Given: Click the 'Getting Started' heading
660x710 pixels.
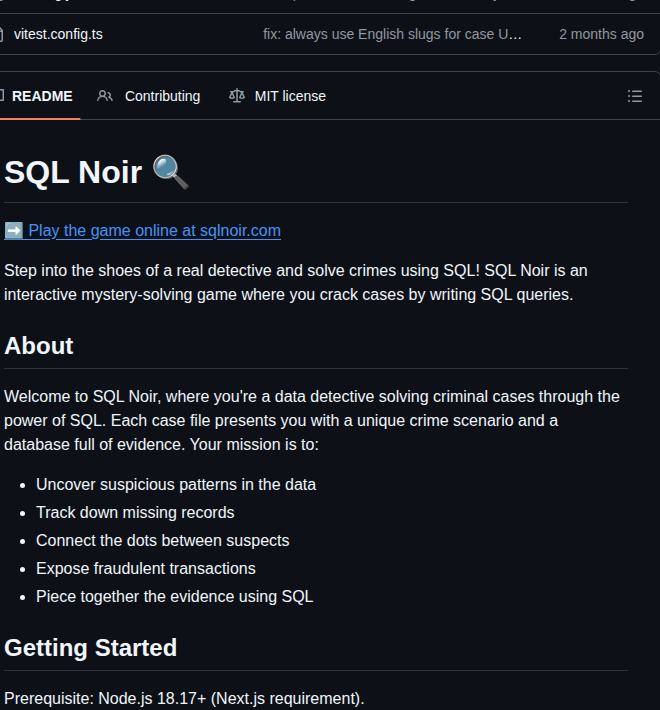Looking at the screenshot, I should [x=91, y=648].
